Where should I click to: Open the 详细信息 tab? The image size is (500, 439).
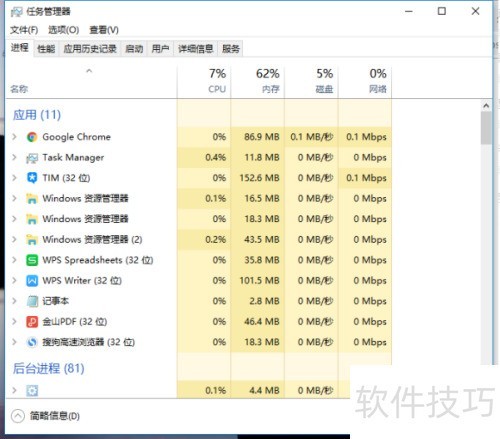(195, 49)
